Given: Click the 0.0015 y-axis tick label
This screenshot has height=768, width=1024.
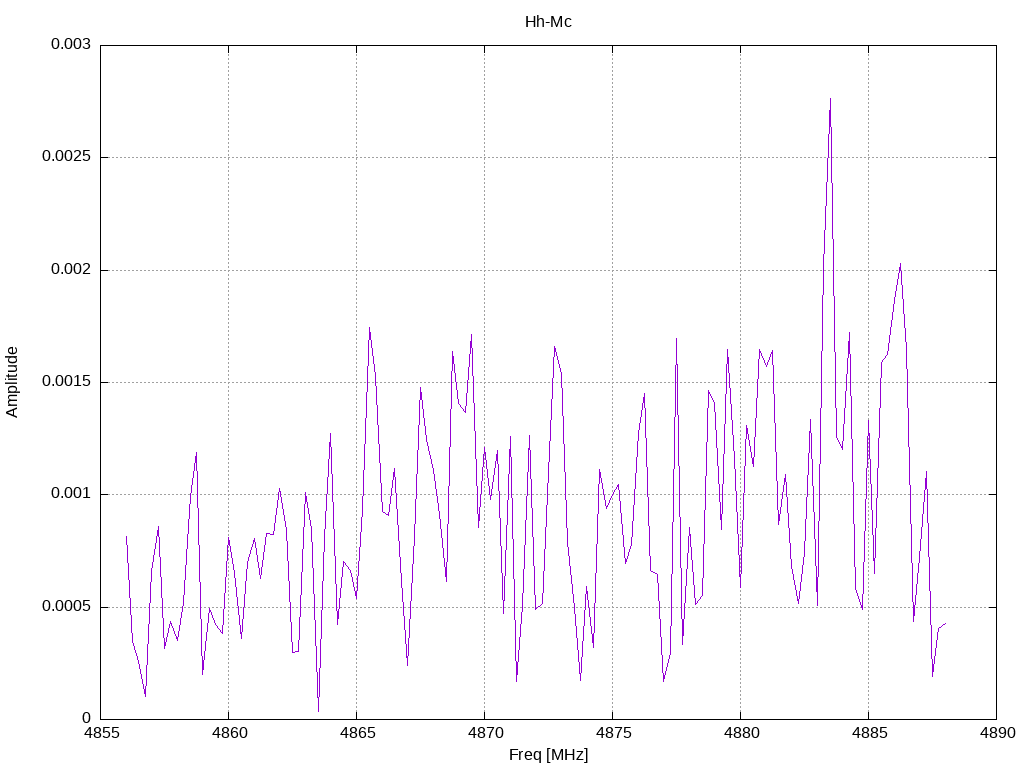Looking at the screenshot, I should tap(66, 381).
